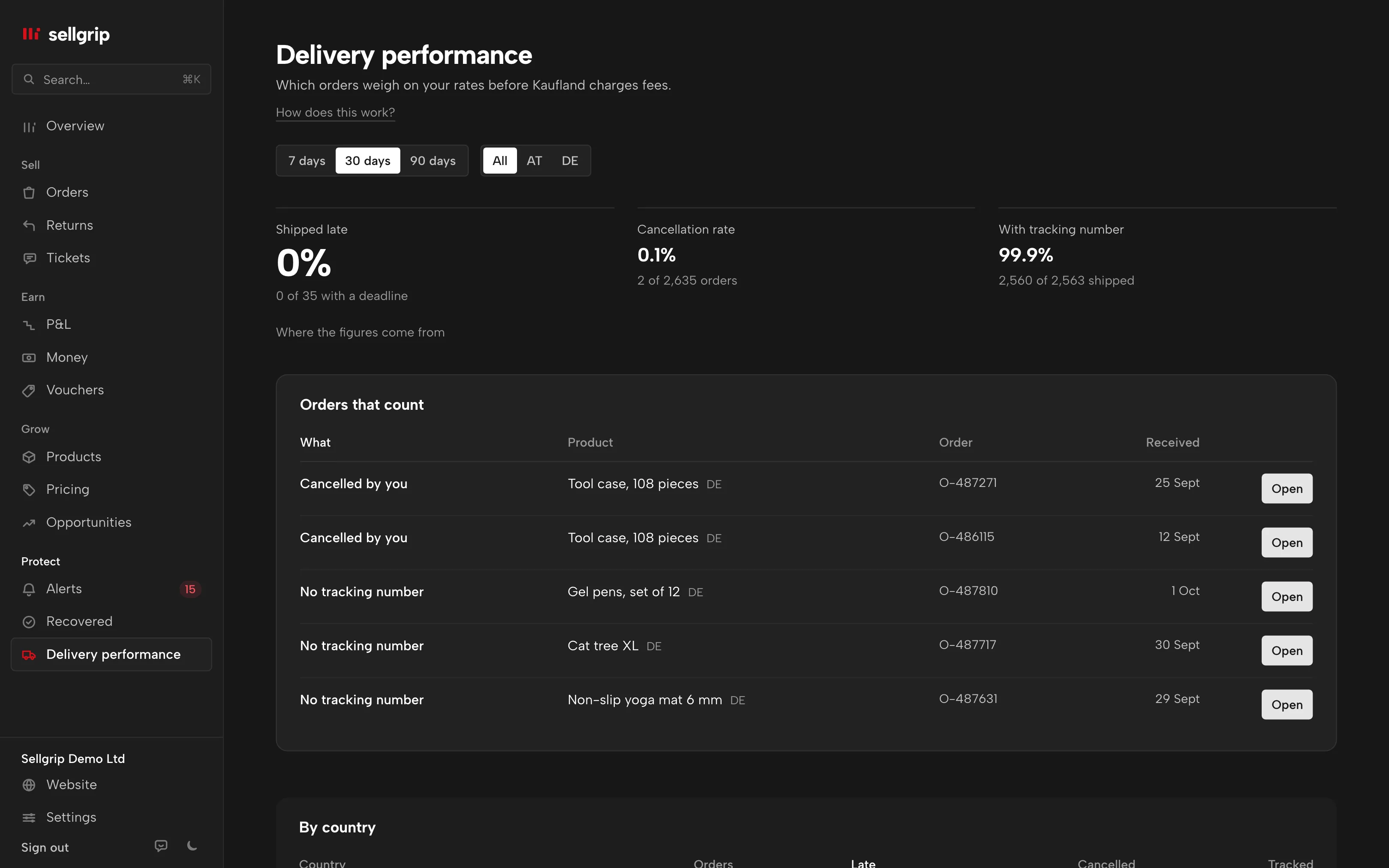Click the Overview bars icon

click(x=29, y=127)
